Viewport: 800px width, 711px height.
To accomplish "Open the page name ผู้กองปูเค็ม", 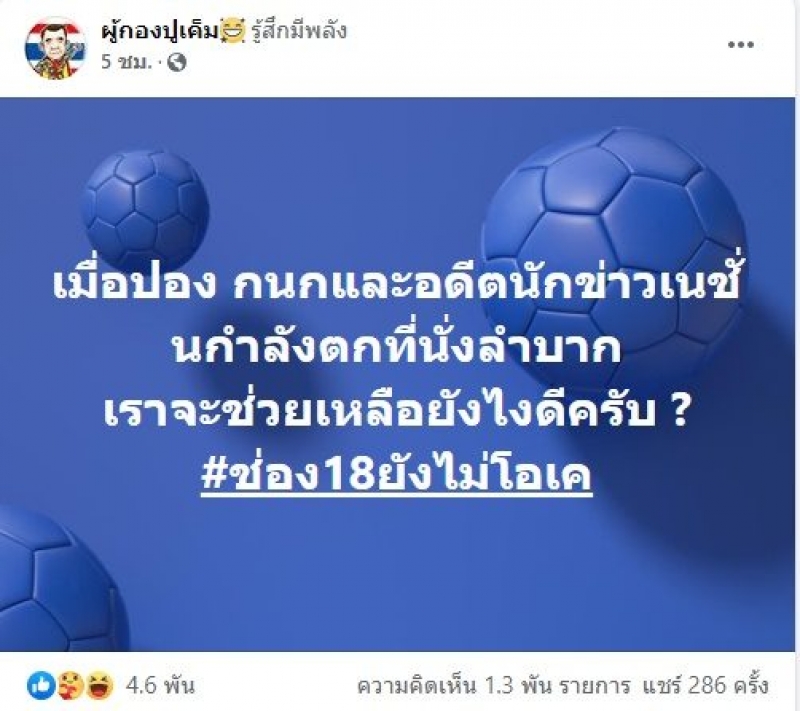I will 161,31.
